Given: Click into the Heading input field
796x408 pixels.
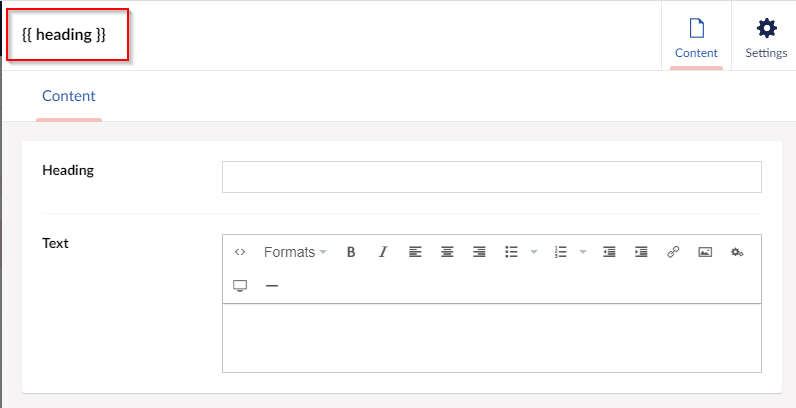Looking at the screenshot, I should (x=491, y=177).
